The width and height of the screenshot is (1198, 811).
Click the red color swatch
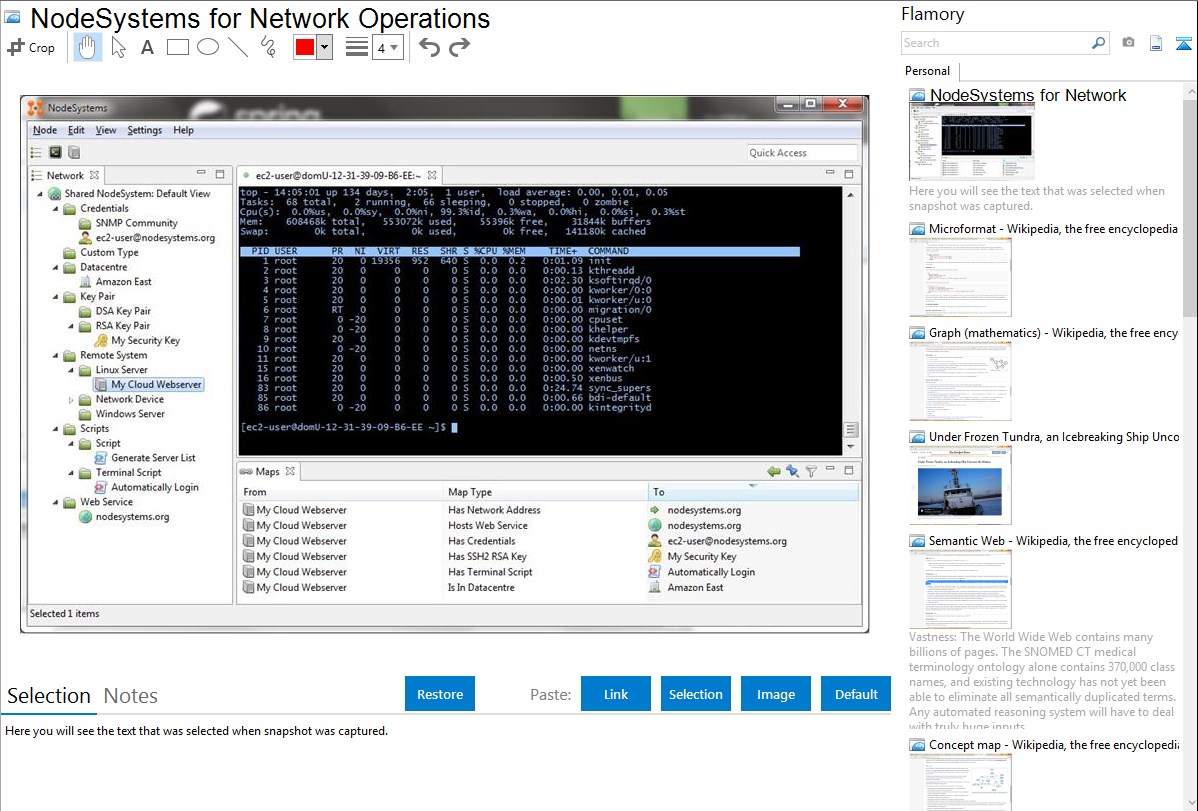tap(305, 47)
